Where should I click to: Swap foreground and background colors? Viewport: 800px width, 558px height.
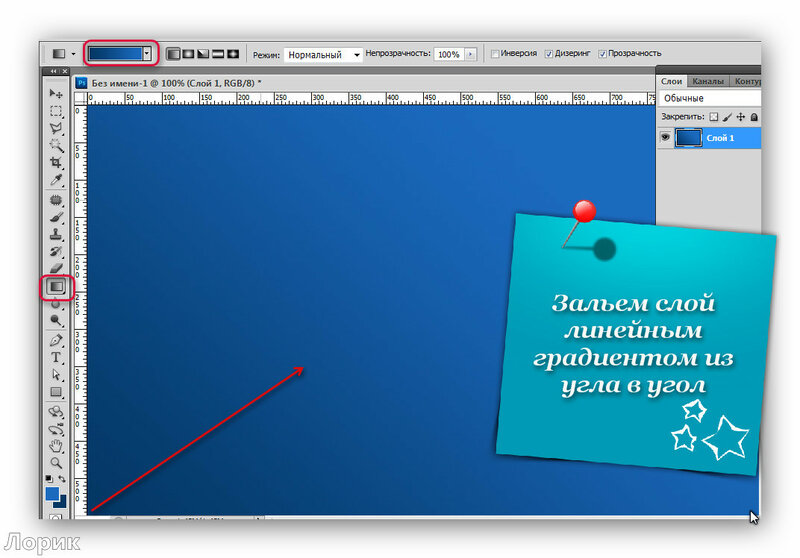[62, 478]
